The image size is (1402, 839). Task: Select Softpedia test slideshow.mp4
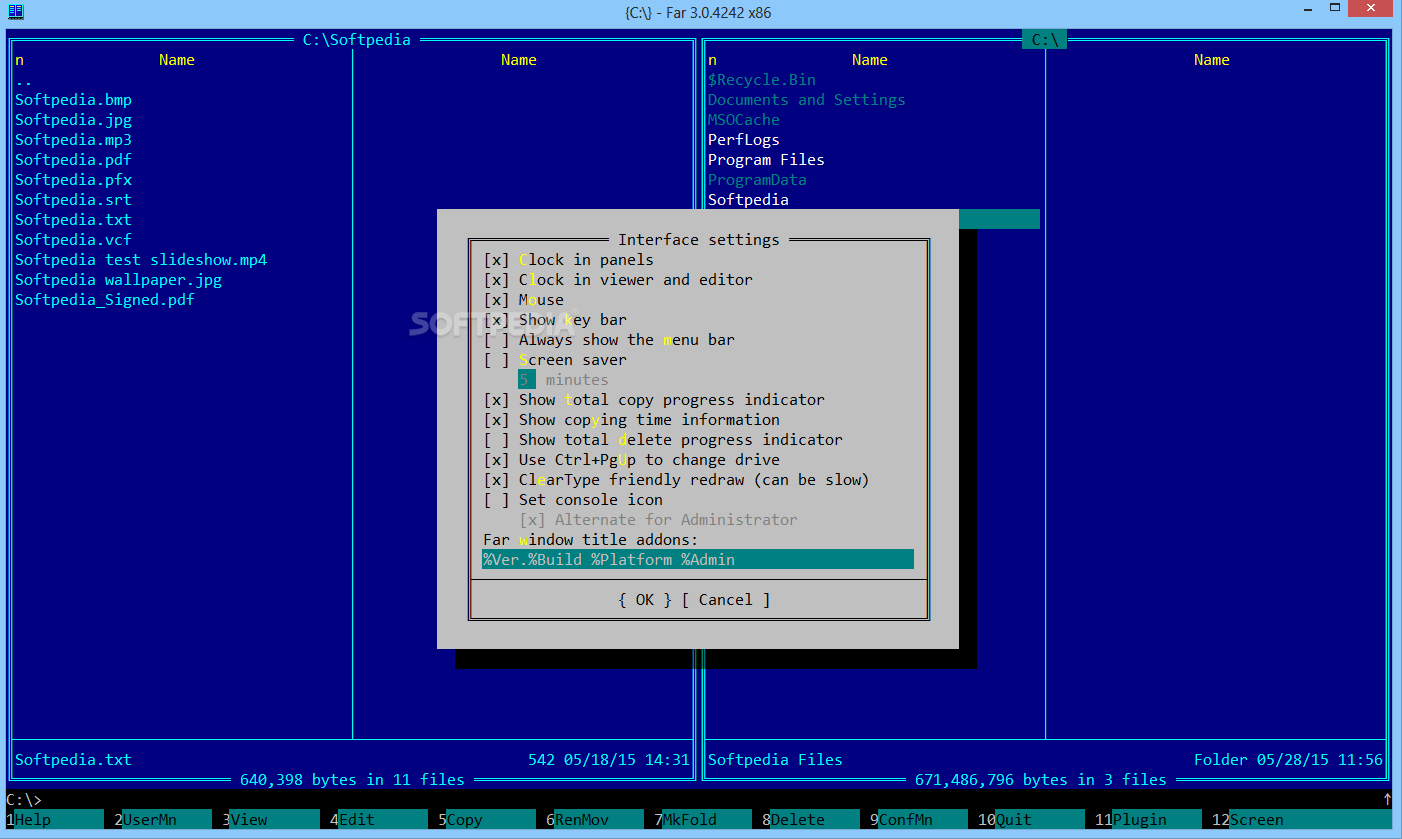click(x=141, y=260)
